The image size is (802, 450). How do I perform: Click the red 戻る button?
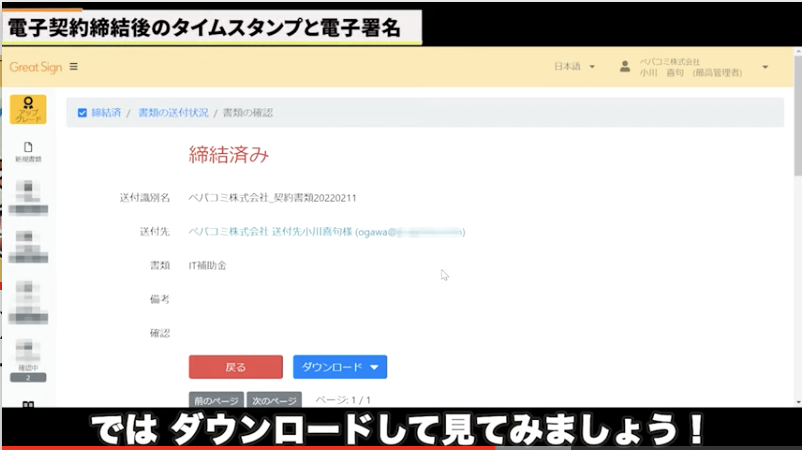pos(235,367)
